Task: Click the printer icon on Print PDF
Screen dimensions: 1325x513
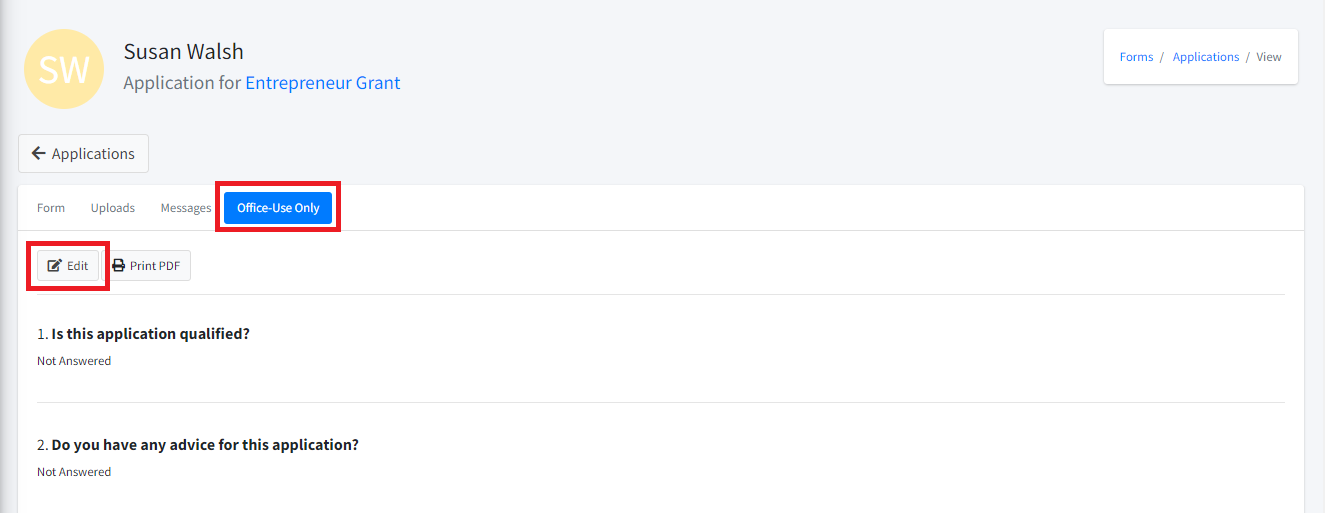Action: [119, 266]
